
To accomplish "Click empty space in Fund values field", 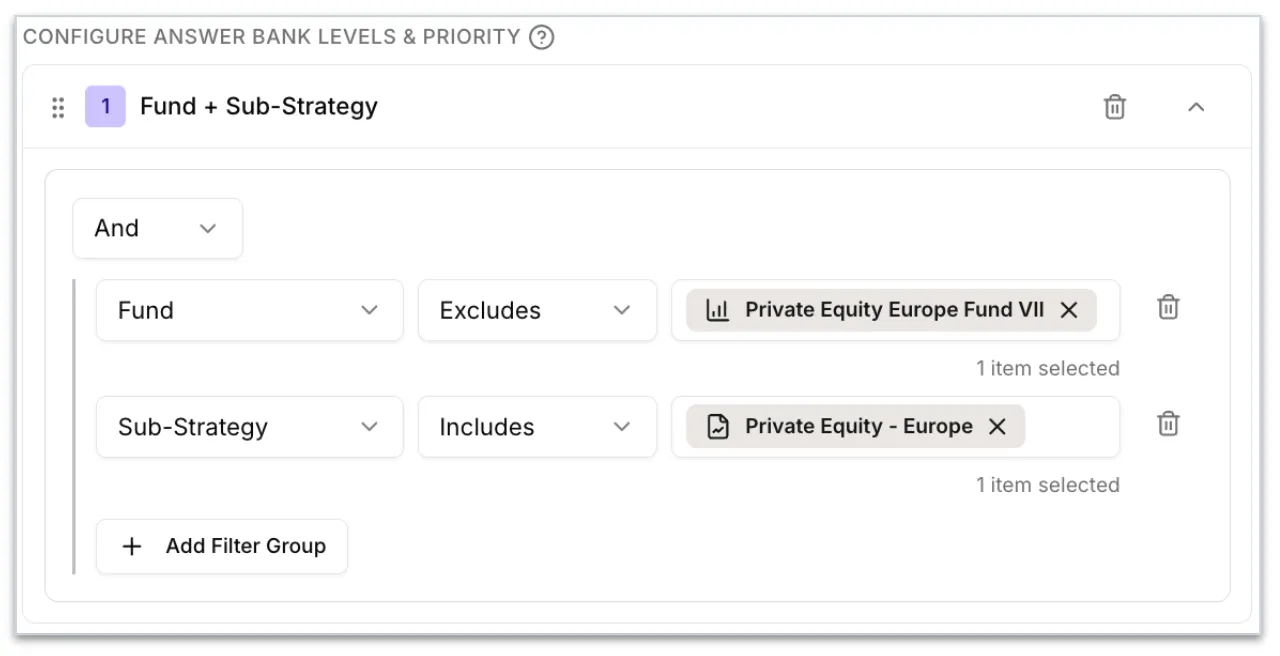I will tap(1108, 310).
